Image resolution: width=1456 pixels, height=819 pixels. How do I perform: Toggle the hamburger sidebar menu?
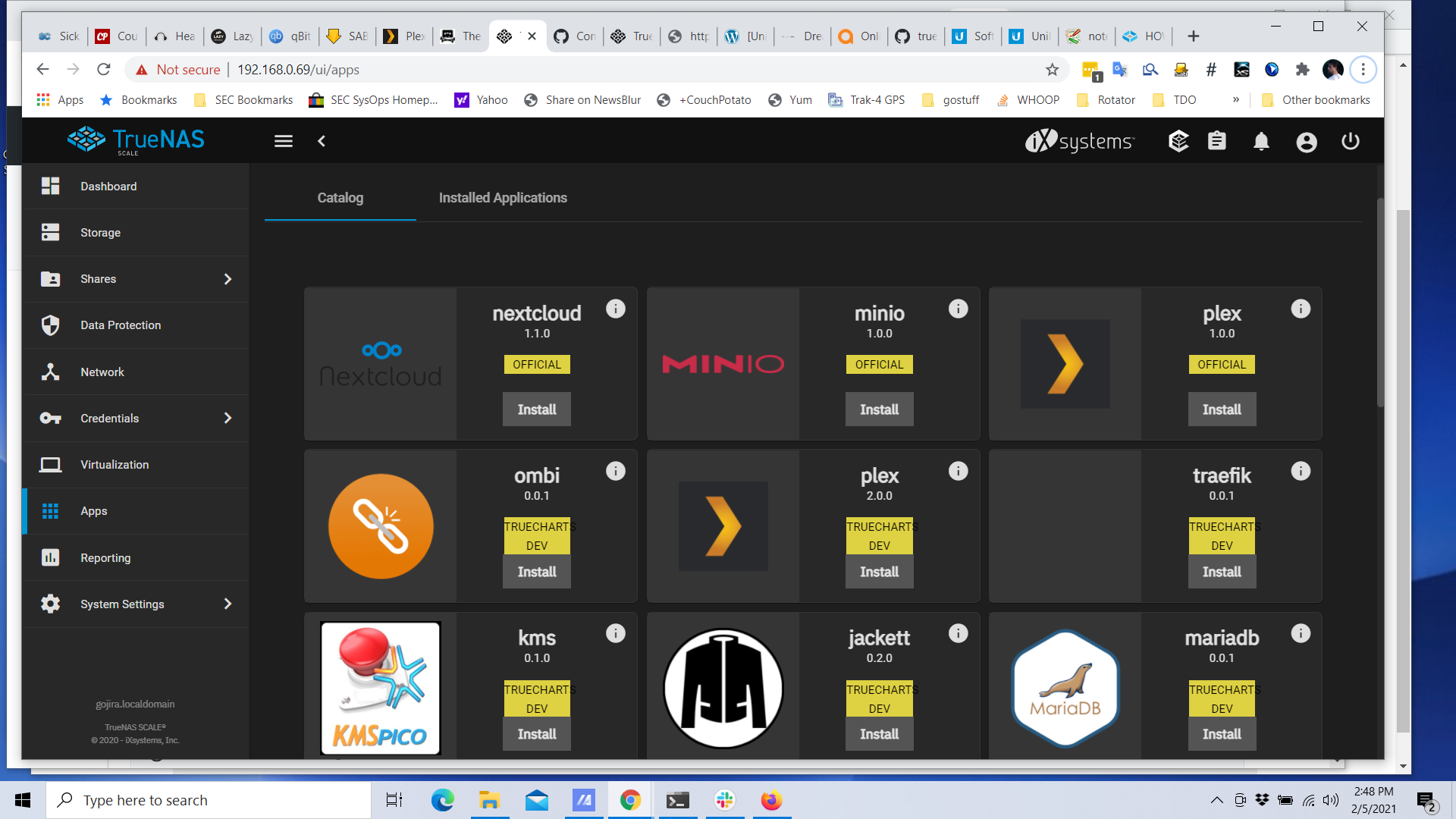pos(284,142)
